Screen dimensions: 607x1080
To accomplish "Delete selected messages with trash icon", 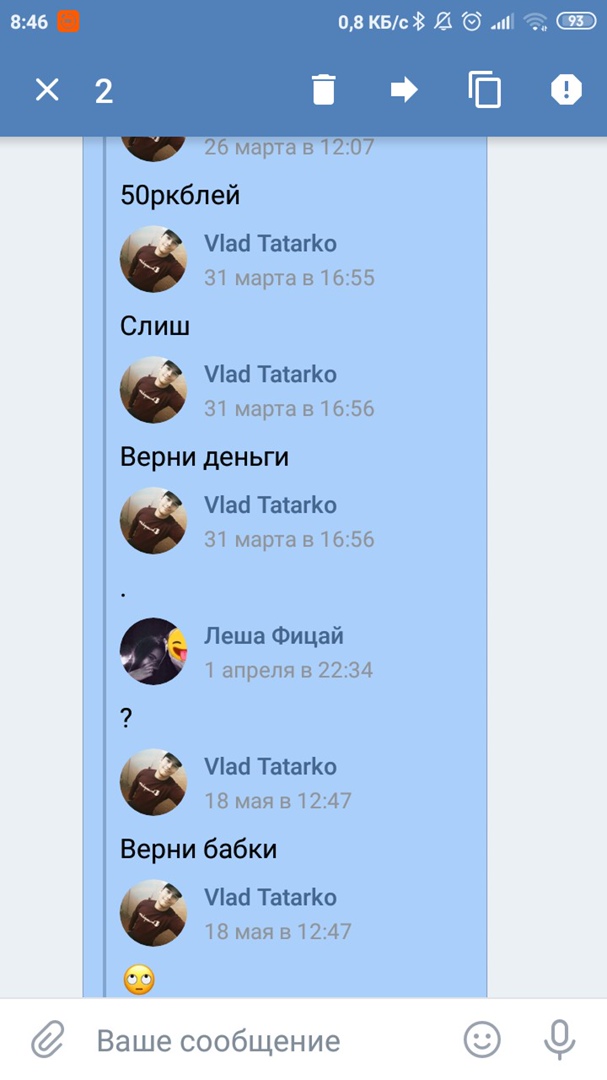I will click(323, 90).
